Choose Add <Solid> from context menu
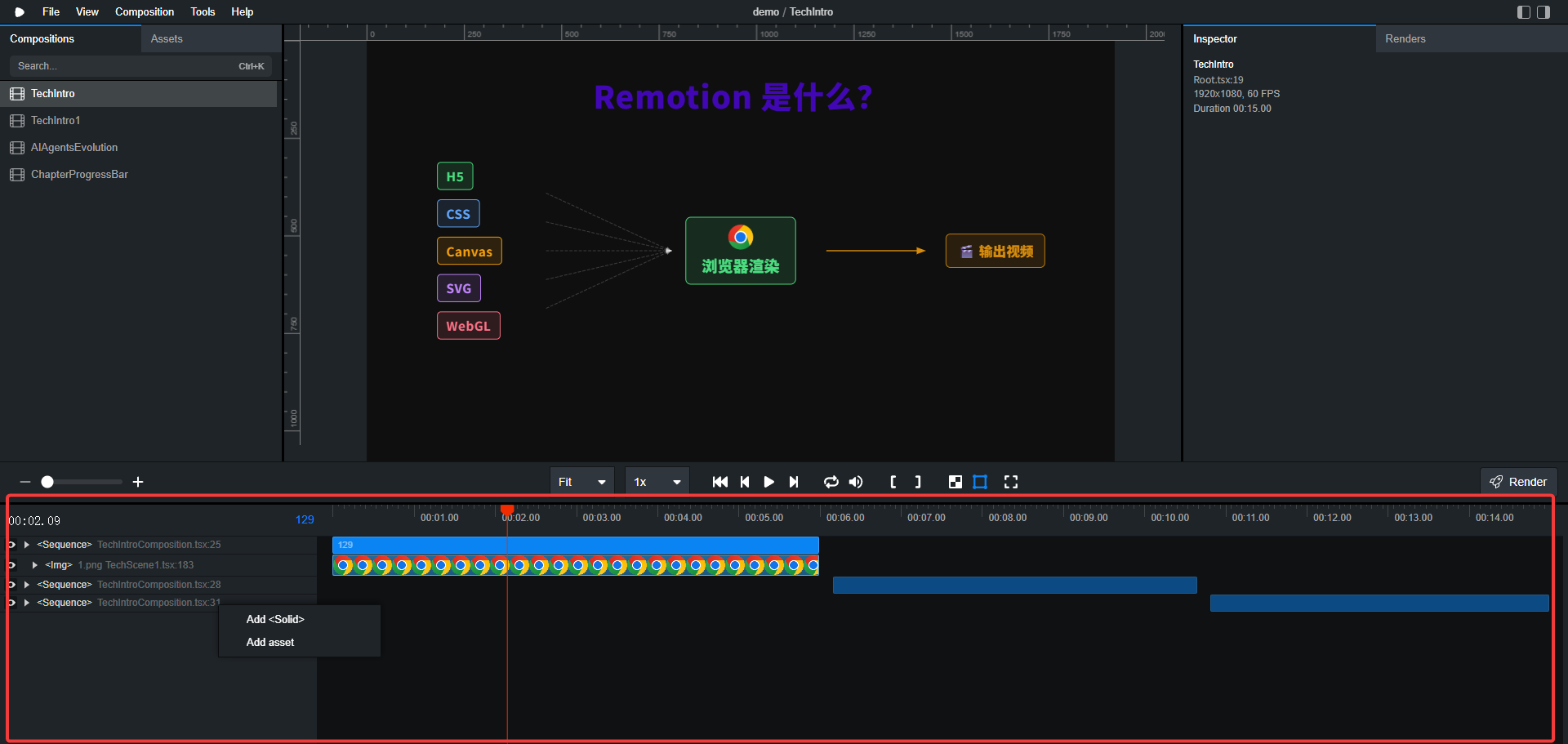The image size is (1568, 744). tap(300, 620)
